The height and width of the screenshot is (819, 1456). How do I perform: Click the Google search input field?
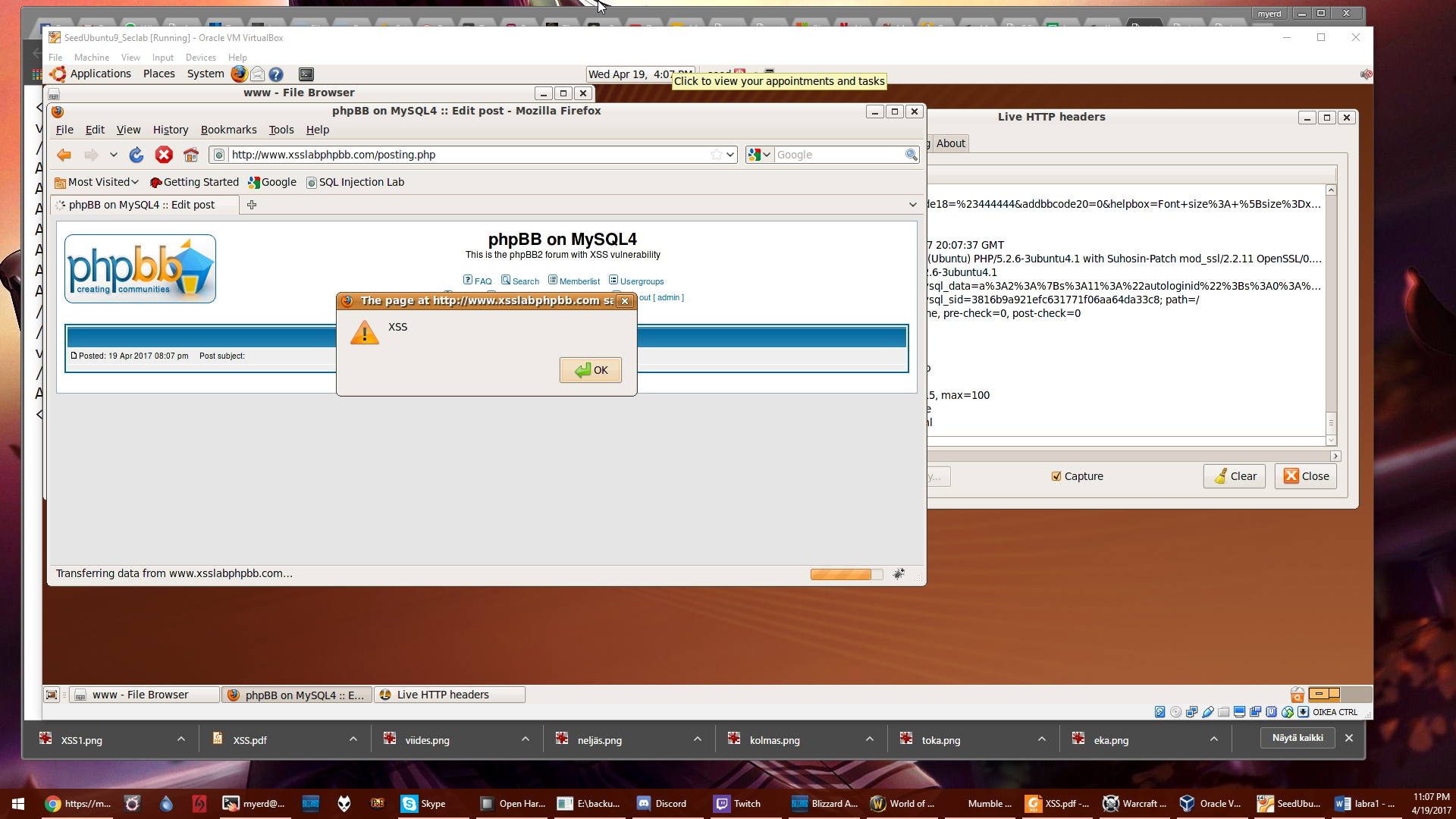838,155
